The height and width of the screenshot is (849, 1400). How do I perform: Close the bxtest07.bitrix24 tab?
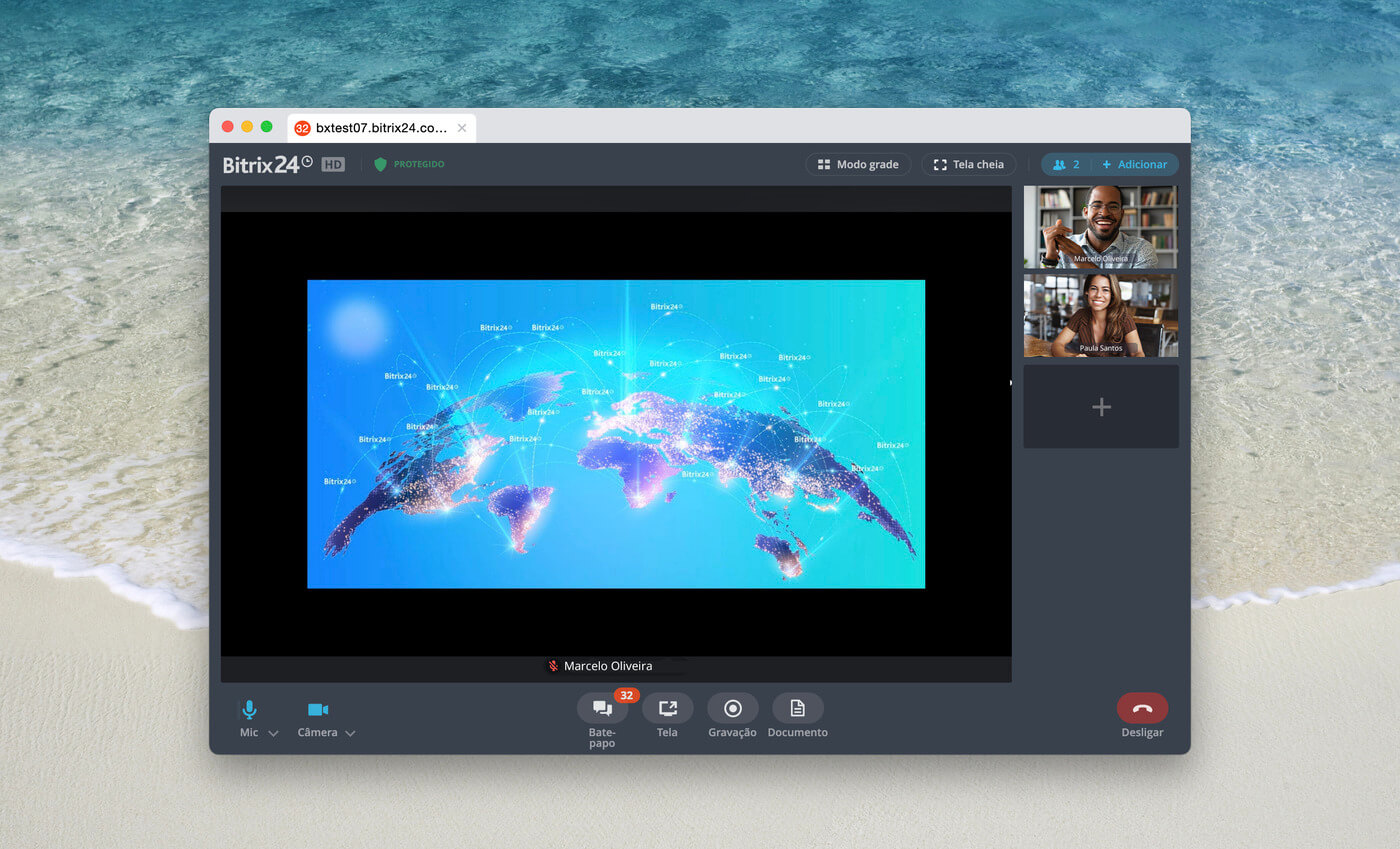point(462,128)
